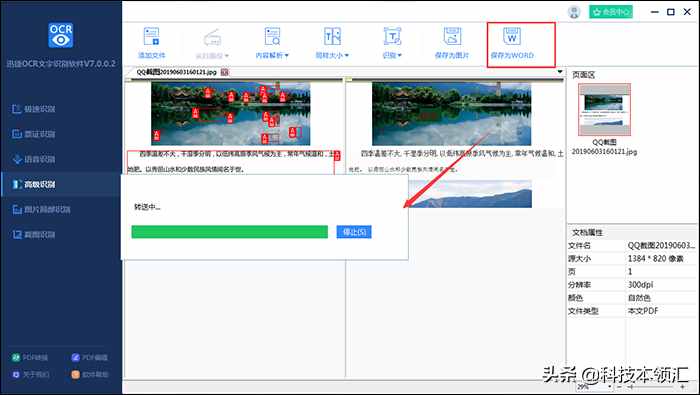Open the user account avatar icon
The image size is (700, 395).
coord(574,12)
